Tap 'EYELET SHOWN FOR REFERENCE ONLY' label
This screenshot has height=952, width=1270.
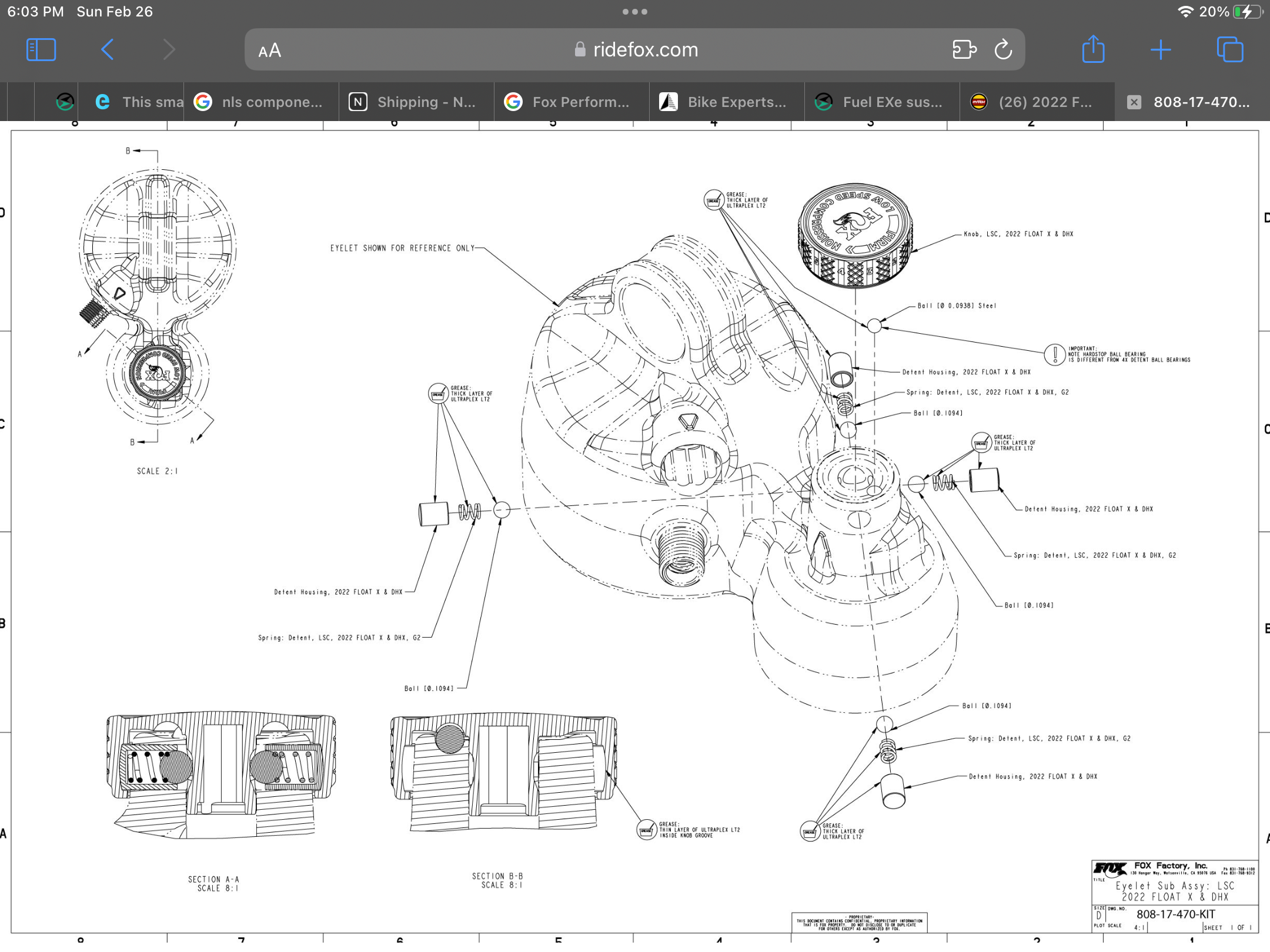[x=402, y=248]
